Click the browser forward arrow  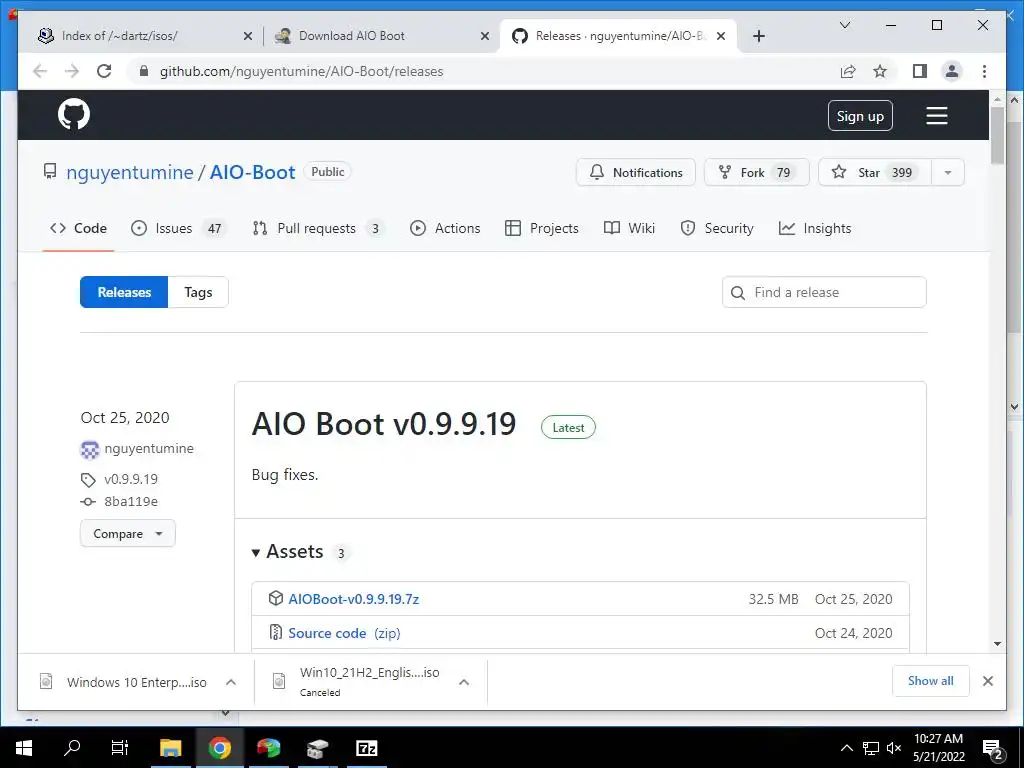(72, 71)
